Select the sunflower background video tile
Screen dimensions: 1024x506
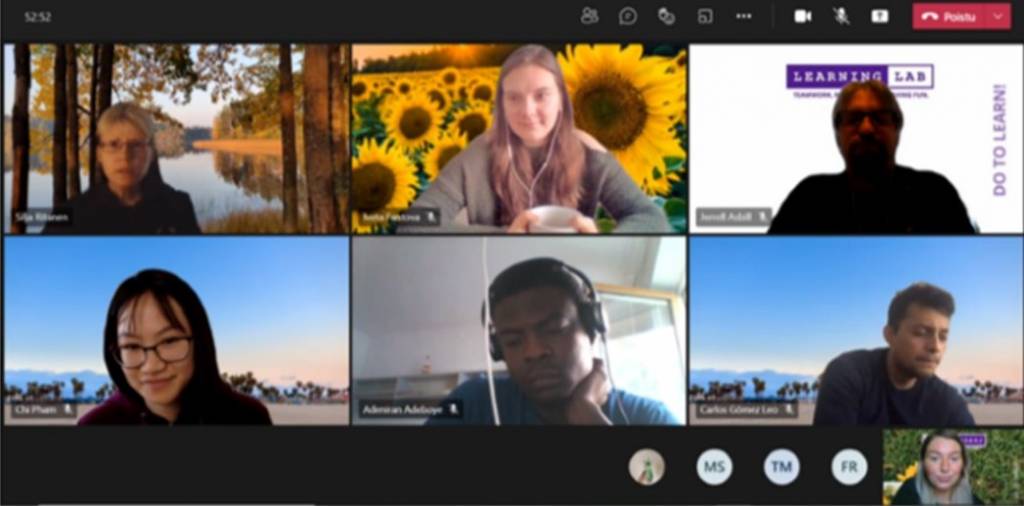[519, 138]
